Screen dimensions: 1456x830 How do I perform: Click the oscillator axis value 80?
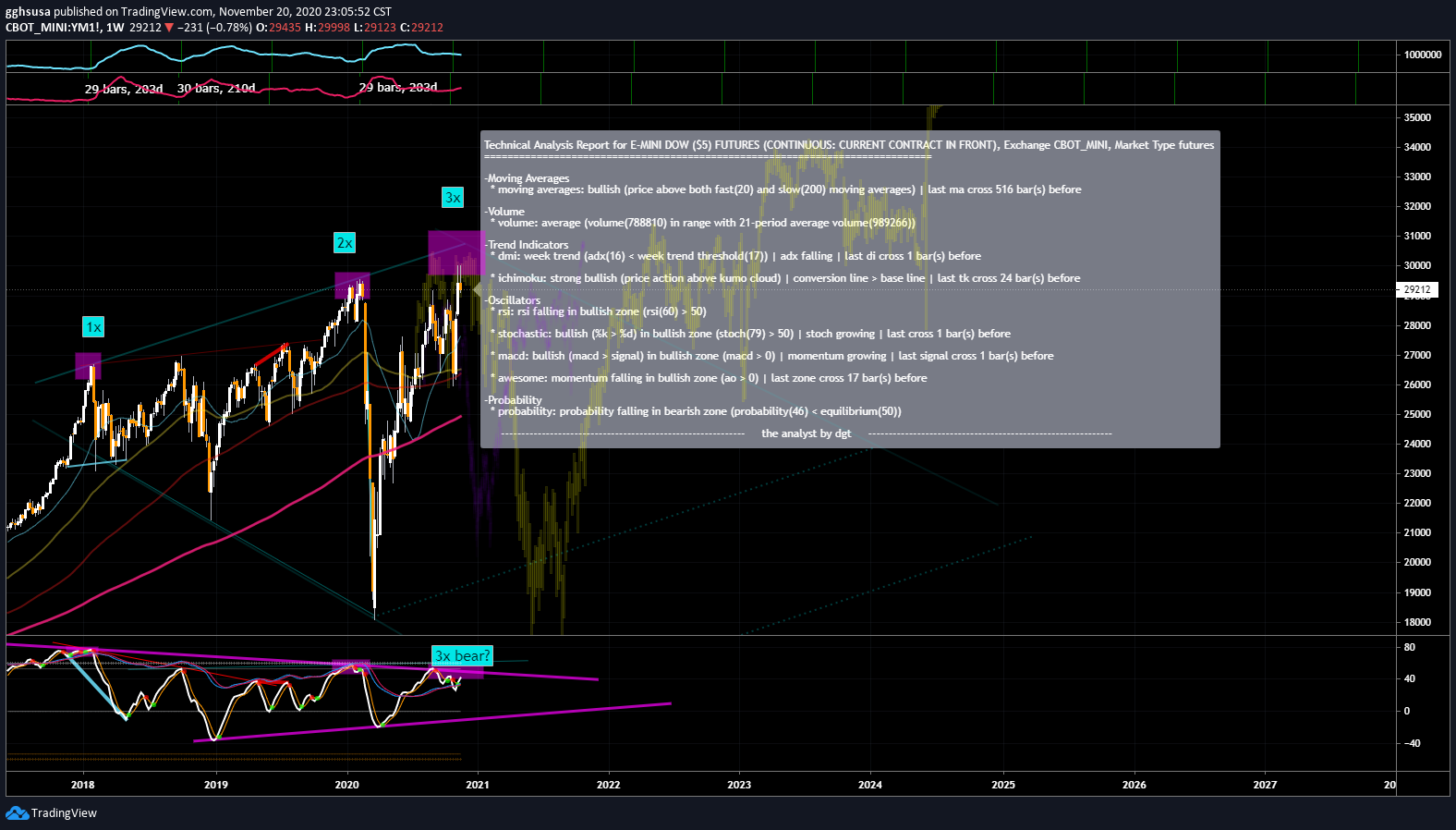pyautogui.click(x=1410, y=647)
